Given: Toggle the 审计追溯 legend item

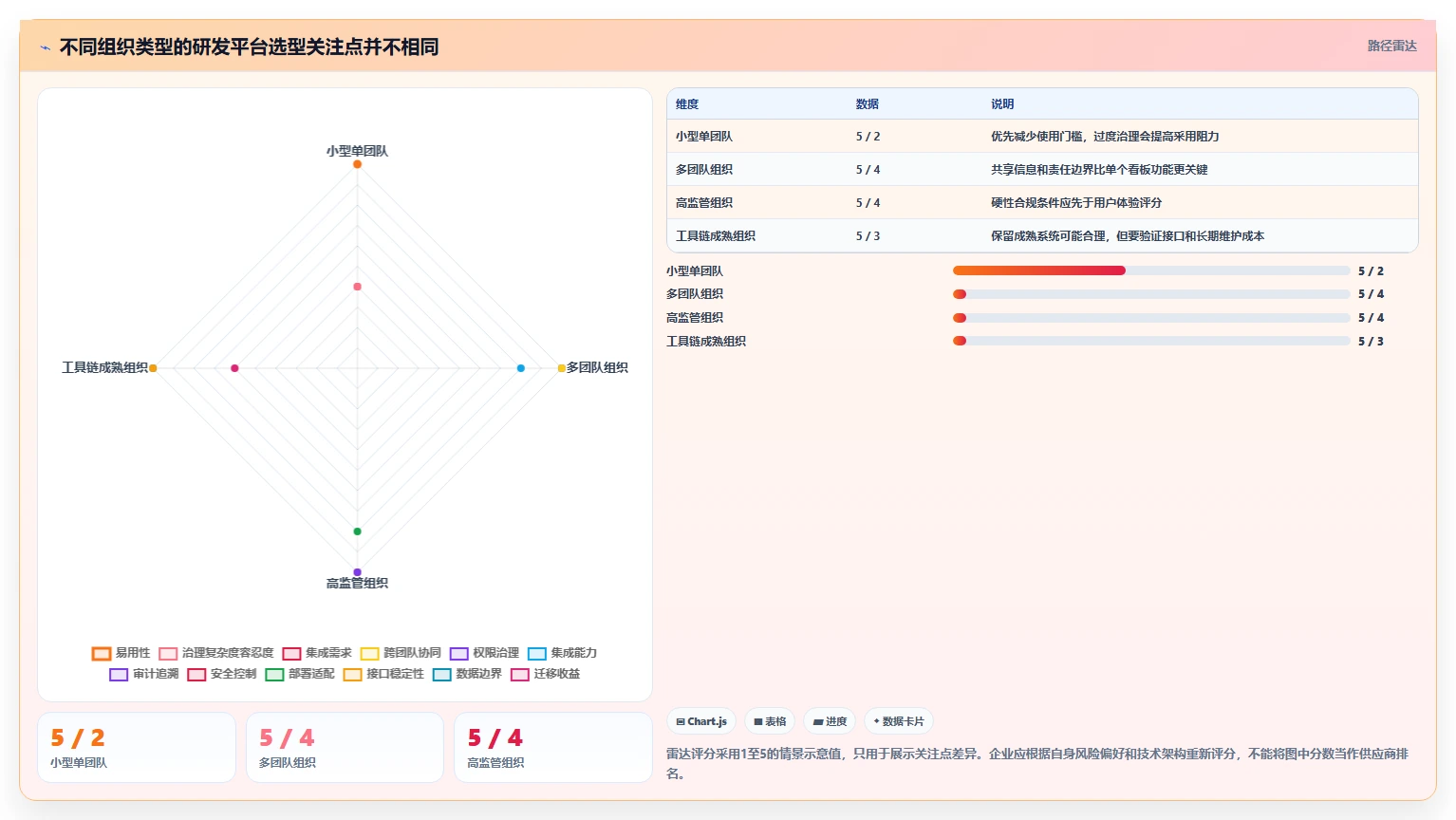Looking at the screenshot, I should pos(144,674).
